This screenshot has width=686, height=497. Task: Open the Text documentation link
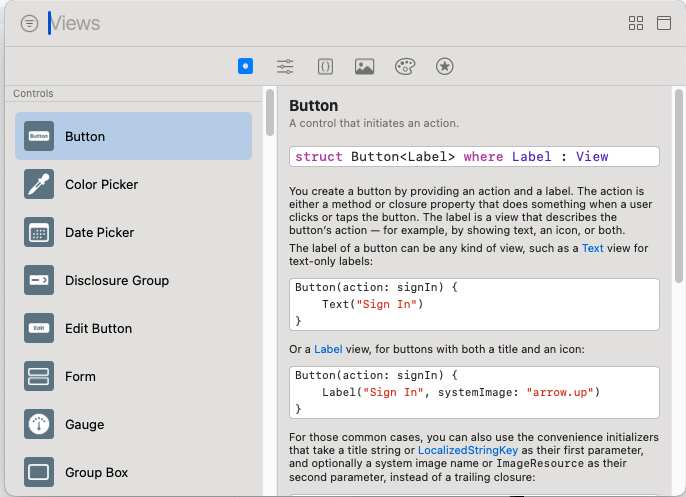pyautogui.click(x=592, y=248)
